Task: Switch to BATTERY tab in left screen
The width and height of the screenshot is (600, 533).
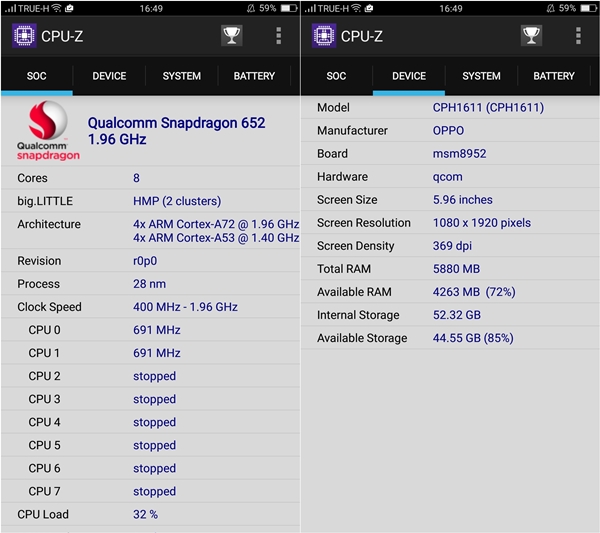Action: click(x=254, y=76)
